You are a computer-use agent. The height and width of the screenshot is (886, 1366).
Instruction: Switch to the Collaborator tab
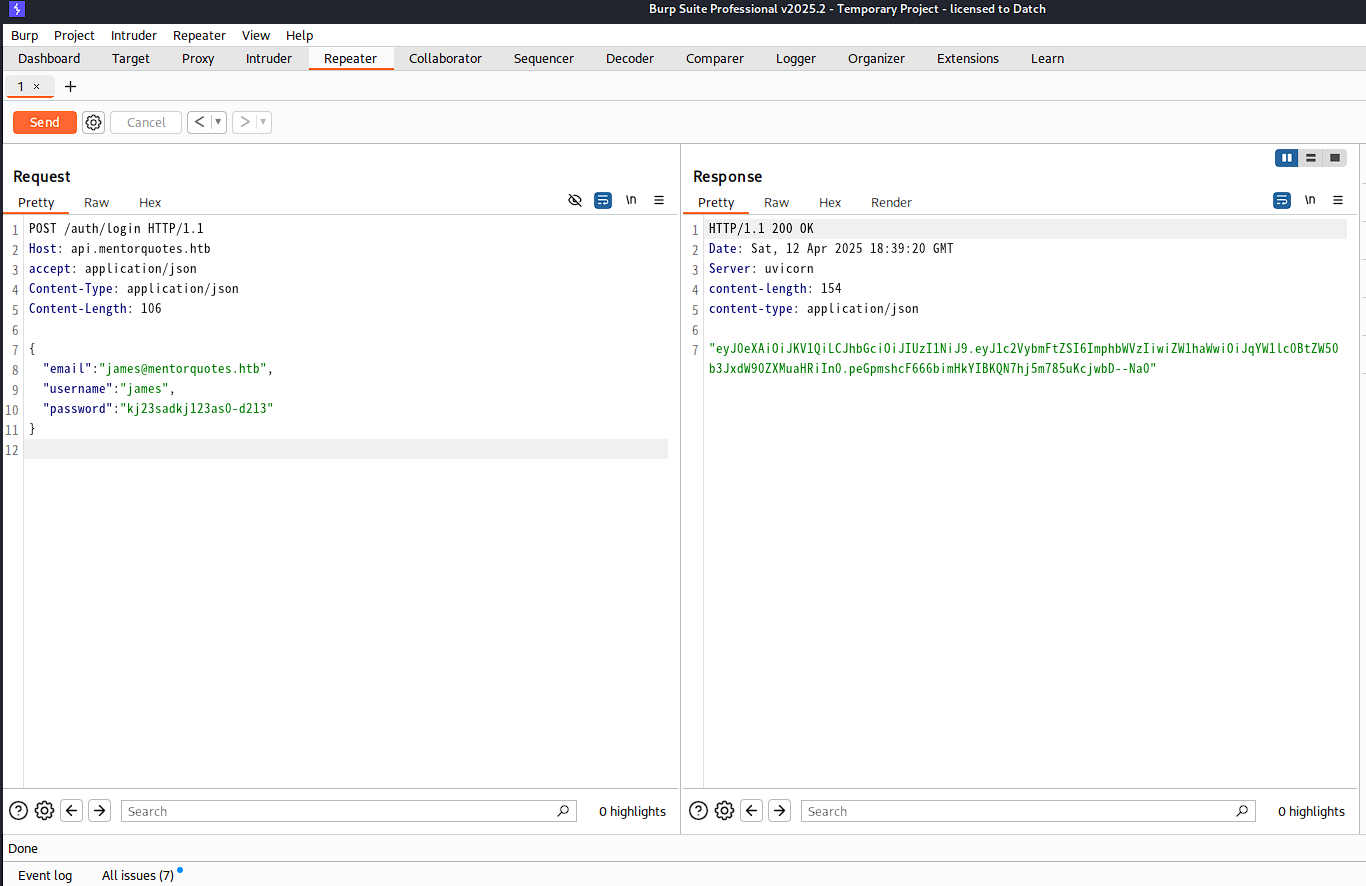click(445, 58)
